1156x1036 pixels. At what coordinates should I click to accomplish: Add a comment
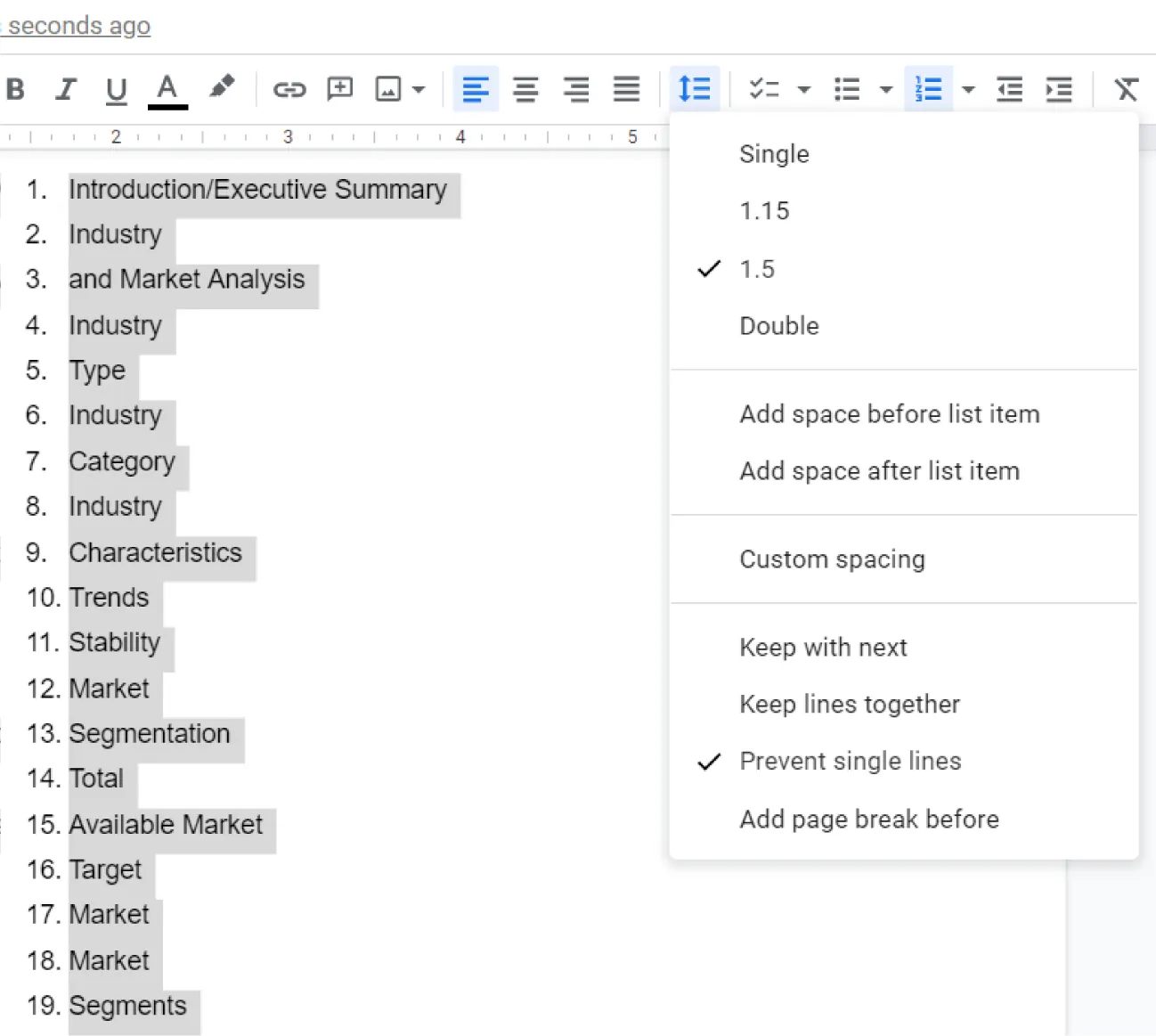pyautogui.click(x=339, y=89)
